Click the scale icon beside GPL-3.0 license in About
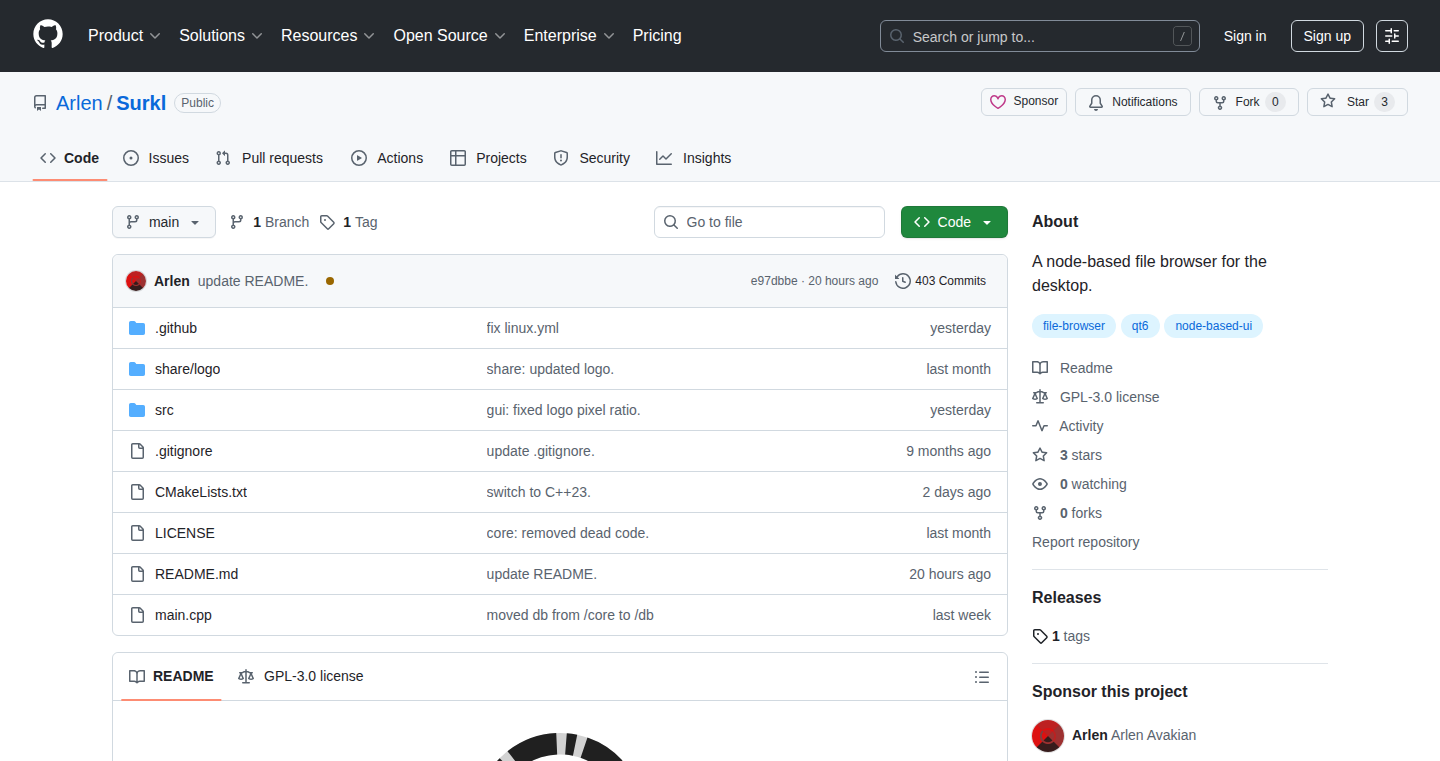The image size is (1440, 761). tap(1040, 397)
